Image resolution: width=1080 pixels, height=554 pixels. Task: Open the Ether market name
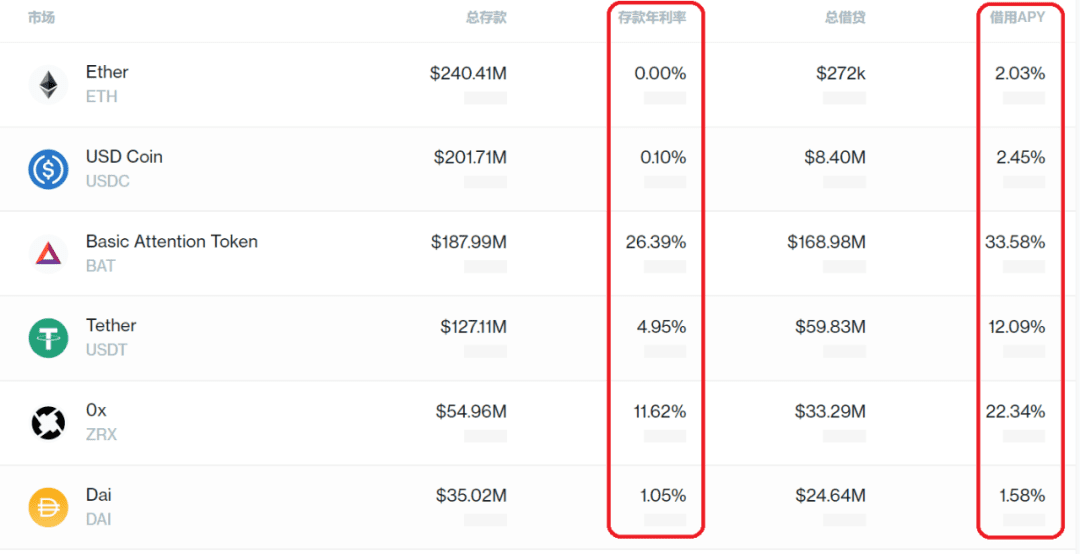tap(107, 72)
